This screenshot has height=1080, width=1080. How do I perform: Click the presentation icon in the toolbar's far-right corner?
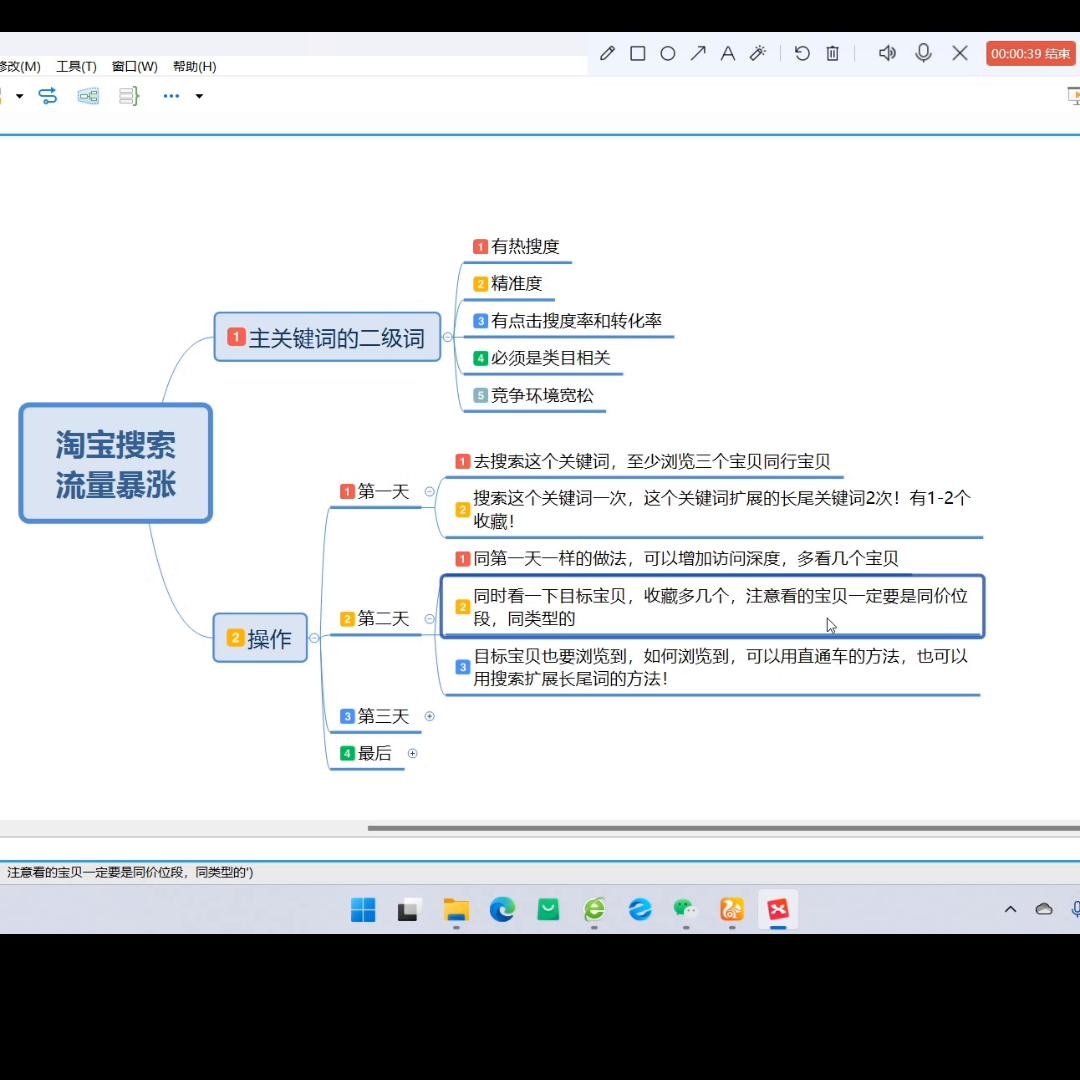1073,96
